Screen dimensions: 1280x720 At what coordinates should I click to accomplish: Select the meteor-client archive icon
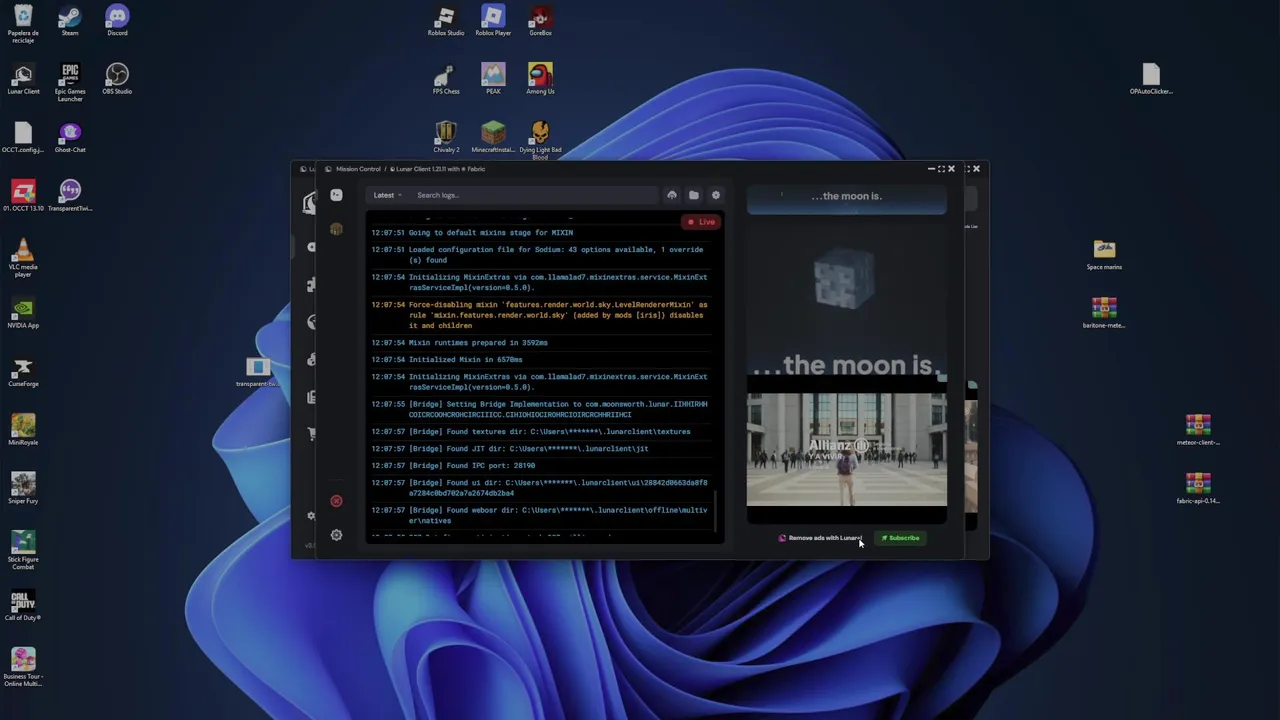[x=1198, y=430]
